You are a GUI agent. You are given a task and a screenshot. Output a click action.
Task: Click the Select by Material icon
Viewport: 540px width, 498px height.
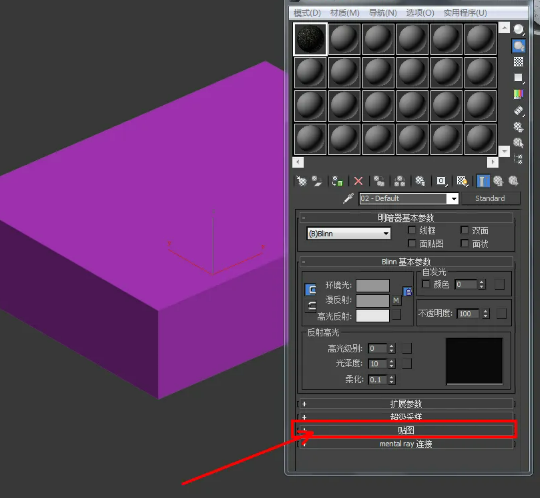point(519,143)
